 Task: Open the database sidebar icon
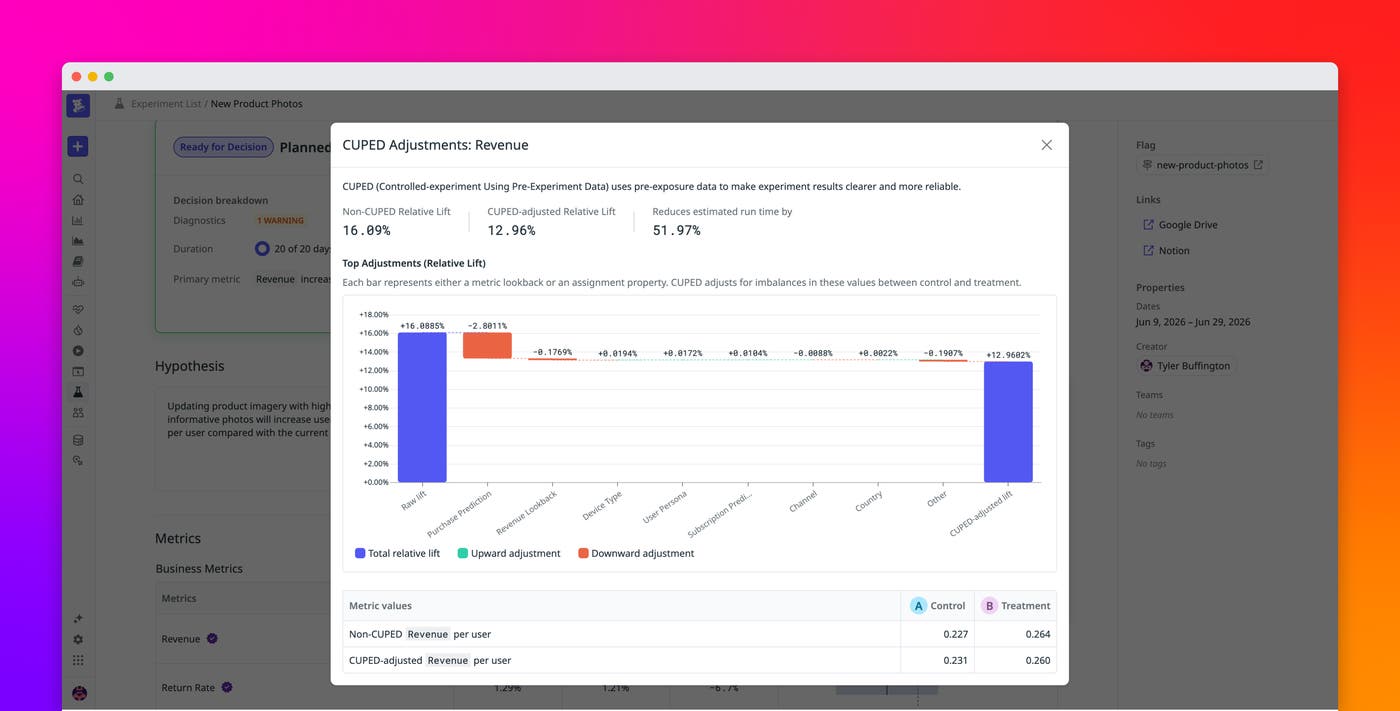[x=78, y=440]
